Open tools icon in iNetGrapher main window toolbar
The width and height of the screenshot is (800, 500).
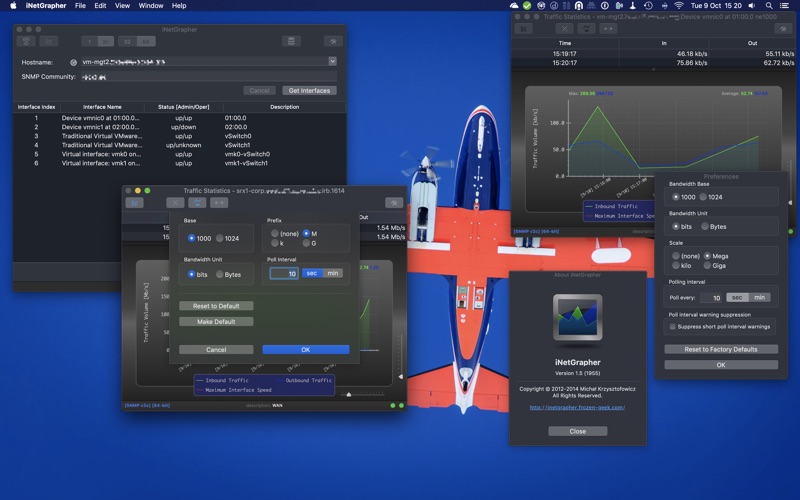point(333,41)
